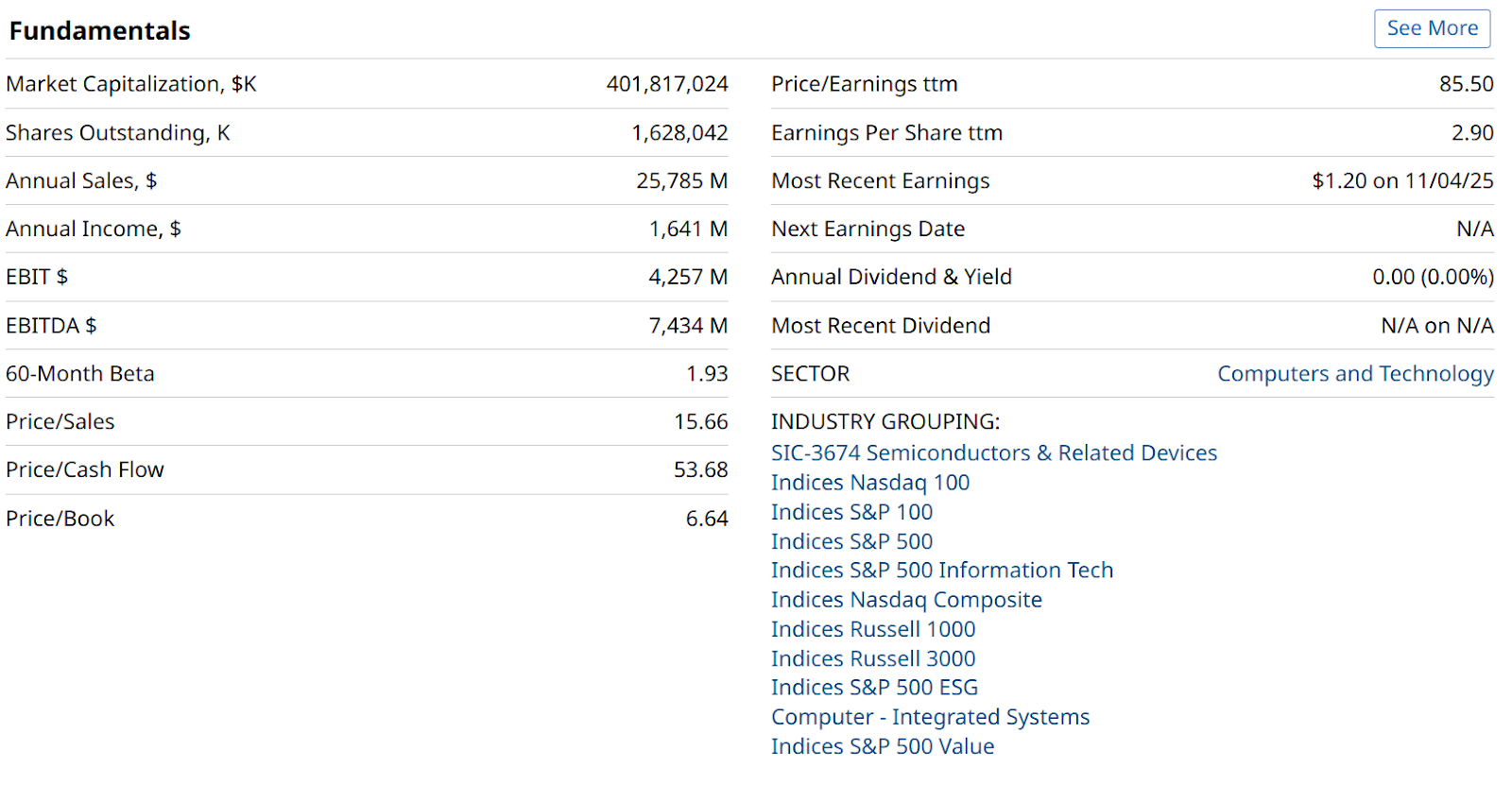Follow the Indices S&P 500 link
This screenshot has width=1512, height=801.
click(851, 541)
